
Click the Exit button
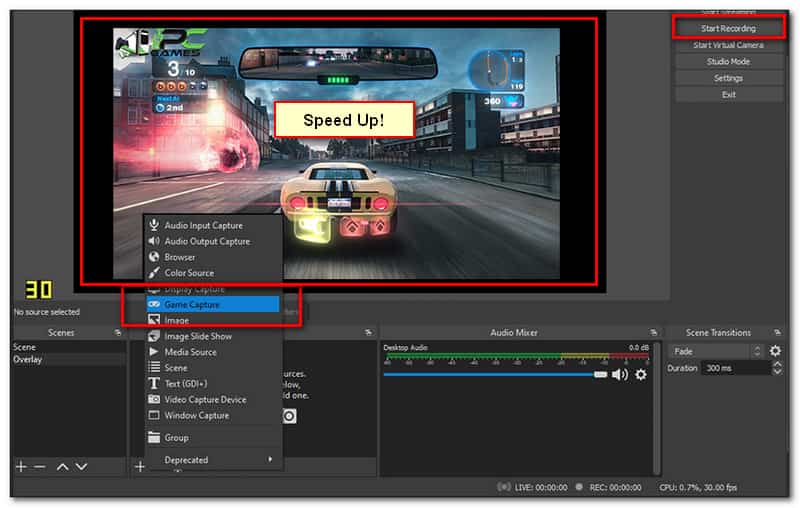(728, 94)
